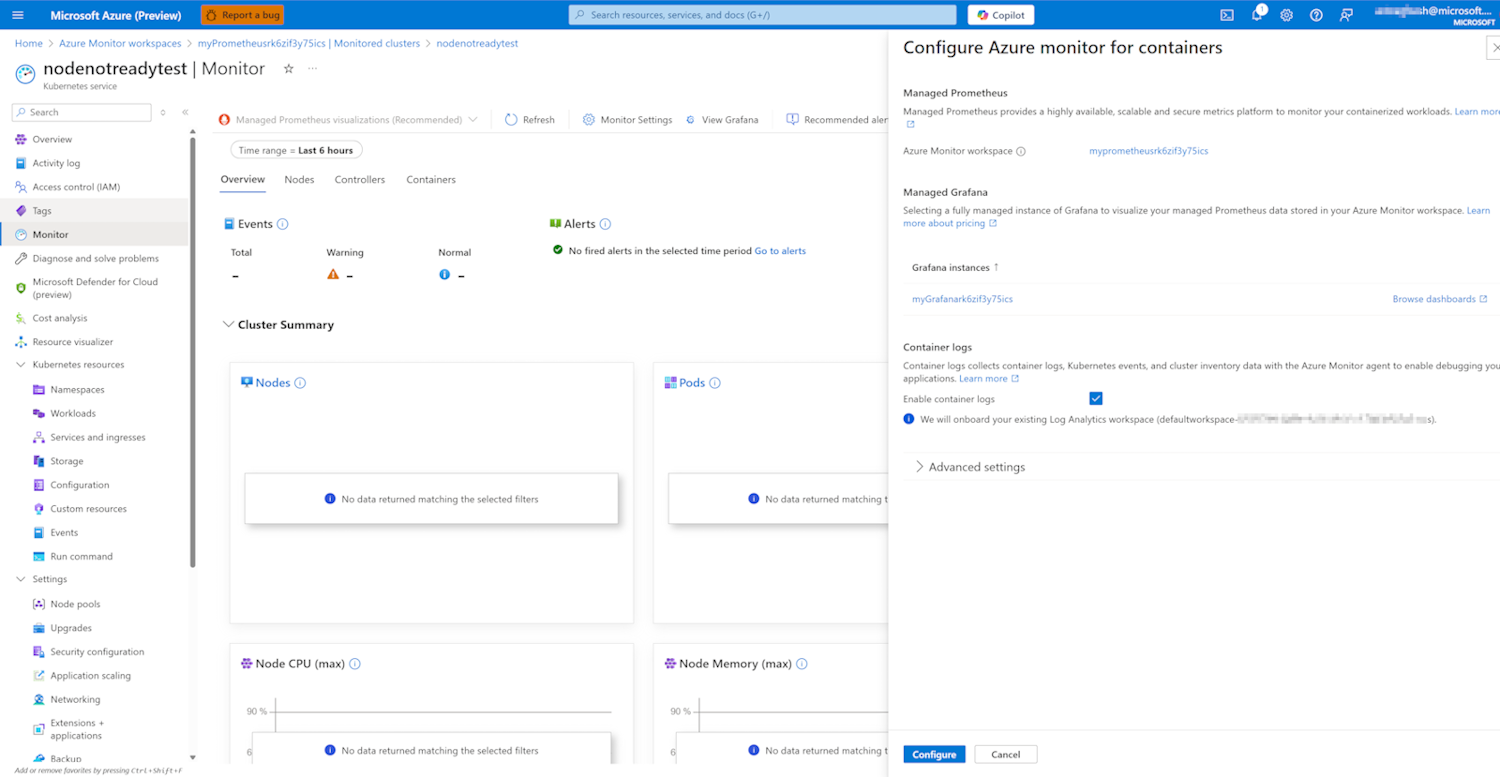The image size is (1500, 777).
Task: Collapse Kubernetes resources menu group
Action: 21,365
